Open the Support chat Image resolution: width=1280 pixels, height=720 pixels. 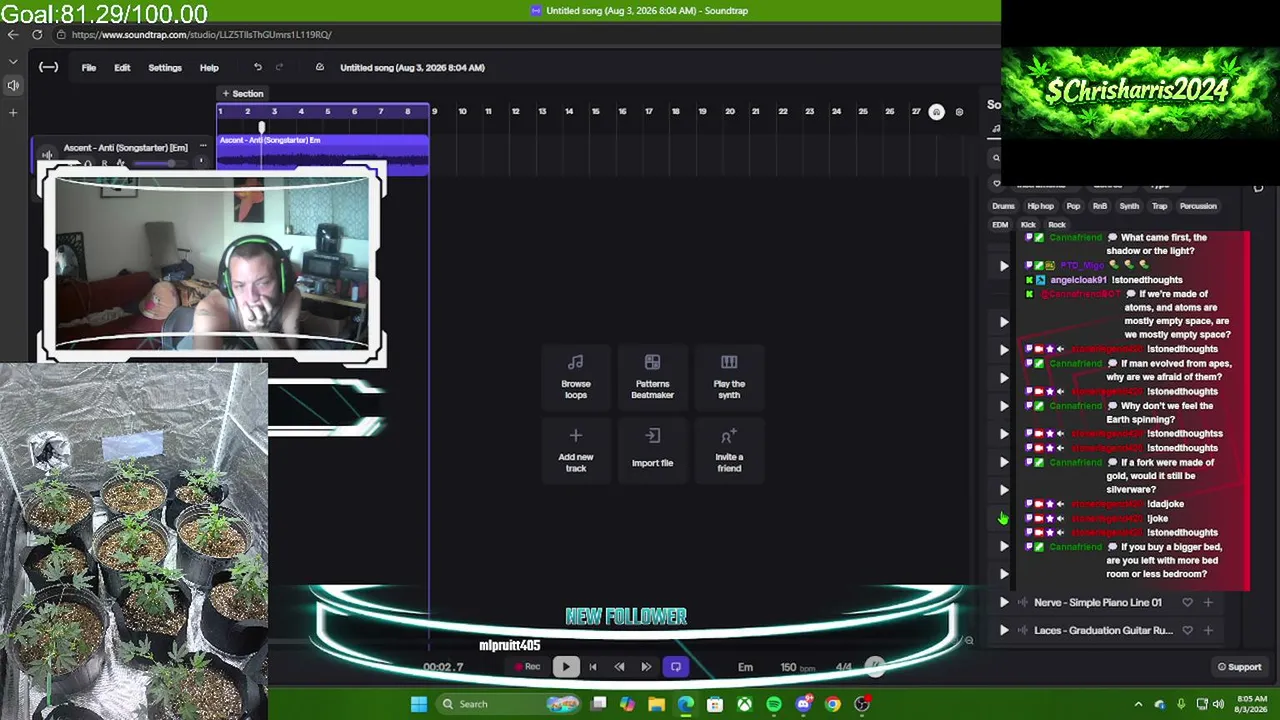(x=1239, y=667)
